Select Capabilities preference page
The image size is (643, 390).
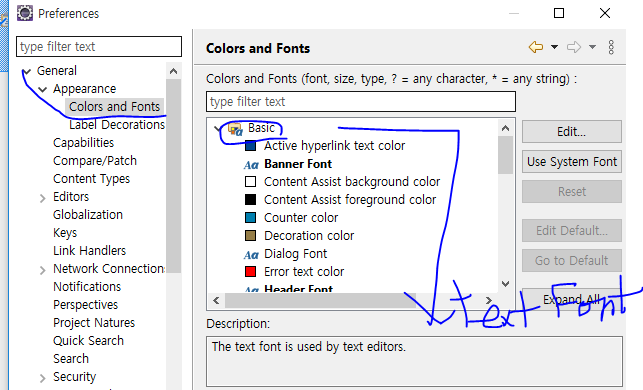[83, 143]
